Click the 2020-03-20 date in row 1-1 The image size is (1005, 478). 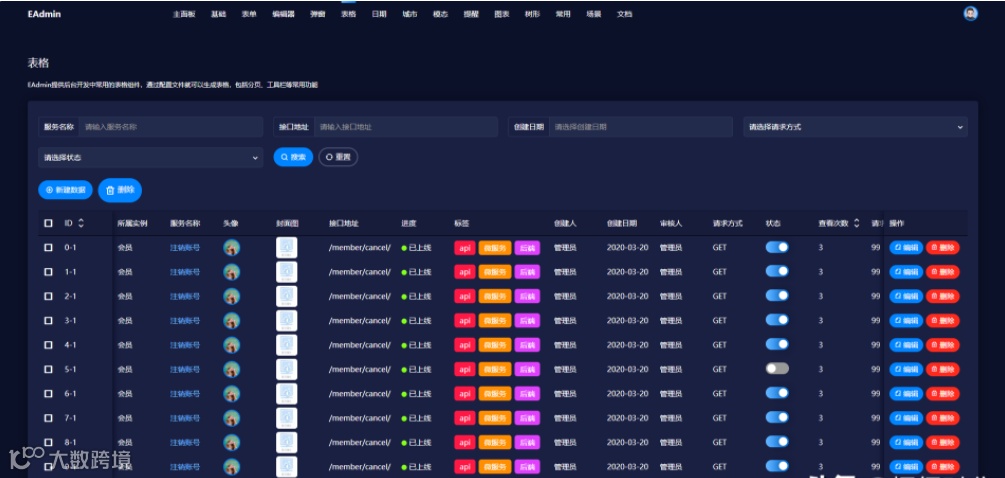(627, 272)
